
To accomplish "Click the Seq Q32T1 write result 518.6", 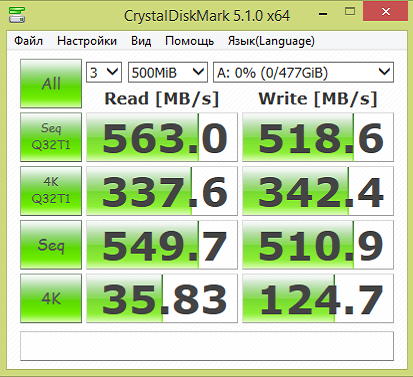I will click(318, 137).
